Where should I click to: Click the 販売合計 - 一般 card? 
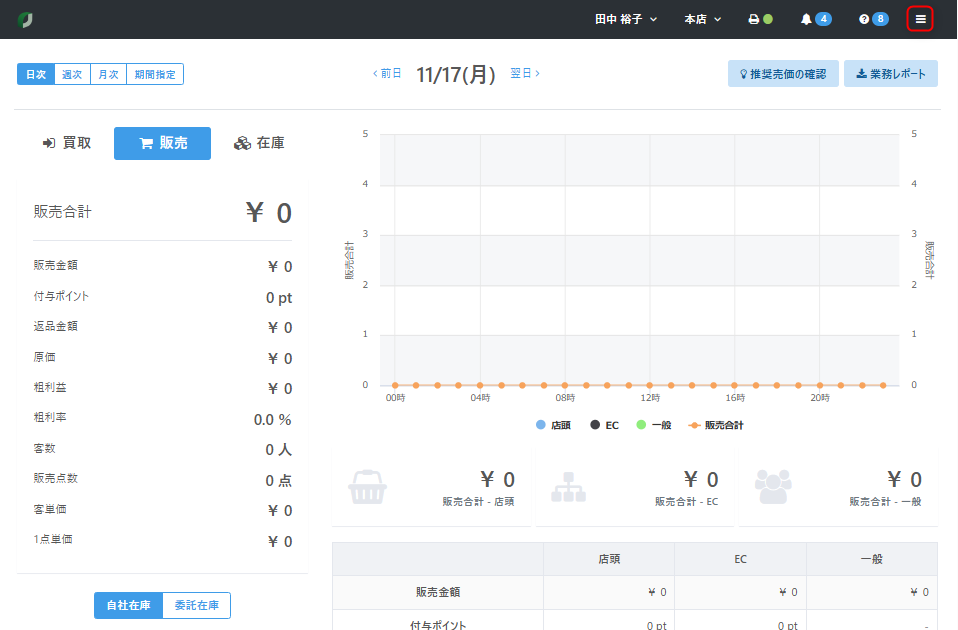tap(838, 488)
